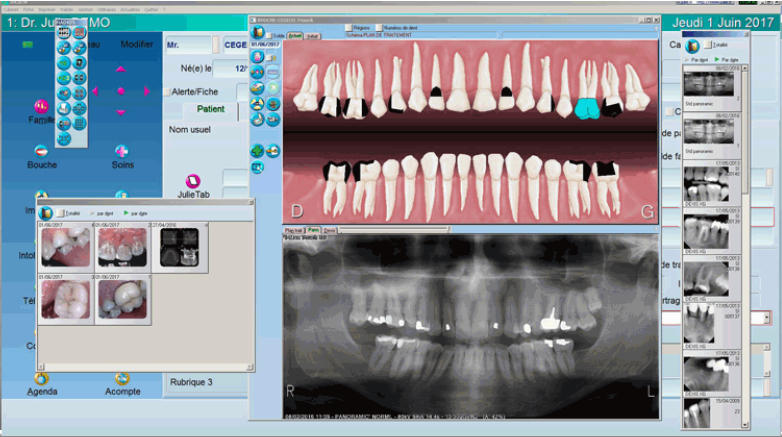Viewport: 782px width, 437px height.
Task: Switch to the Patient tab
Action: point(210,109)
